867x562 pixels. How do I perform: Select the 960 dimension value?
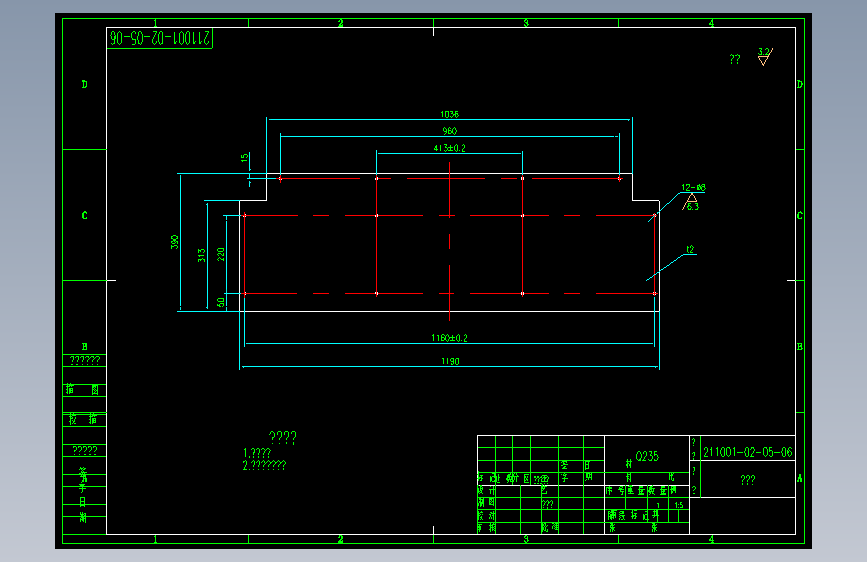[x=450, y=131]
